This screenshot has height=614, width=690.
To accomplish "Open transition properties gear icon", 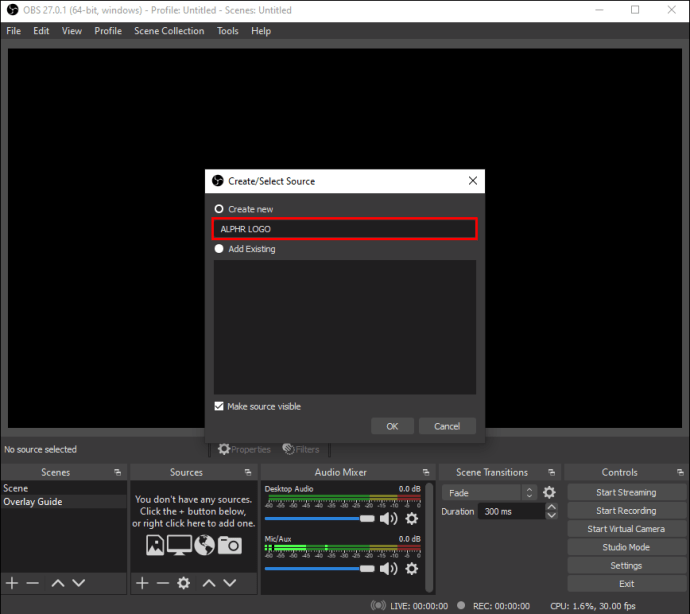I will click(549, 492).
